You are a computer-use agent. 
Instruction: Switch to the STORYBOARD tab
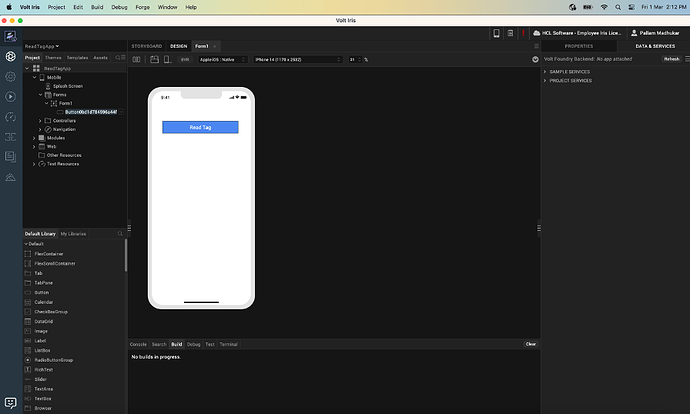click(x=147, y=46)
